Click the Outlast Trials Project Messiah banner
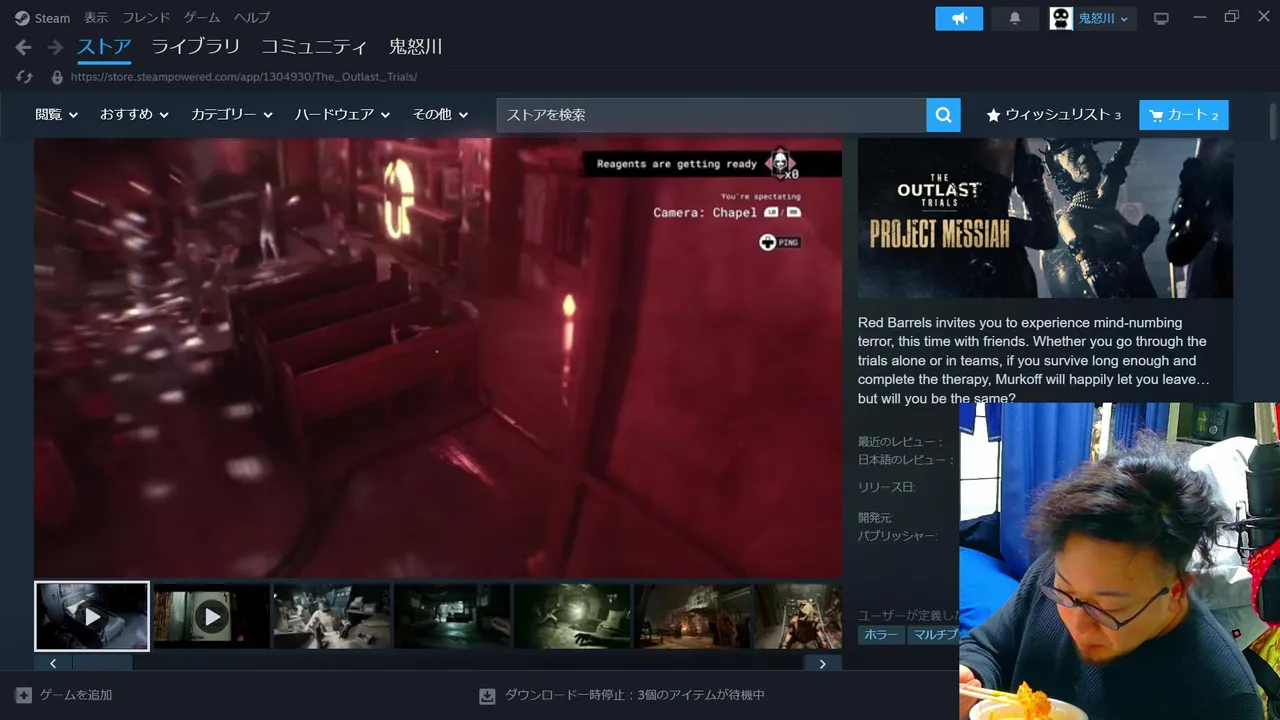This screenshot has height=720, width=1280. pos(1045,218)
